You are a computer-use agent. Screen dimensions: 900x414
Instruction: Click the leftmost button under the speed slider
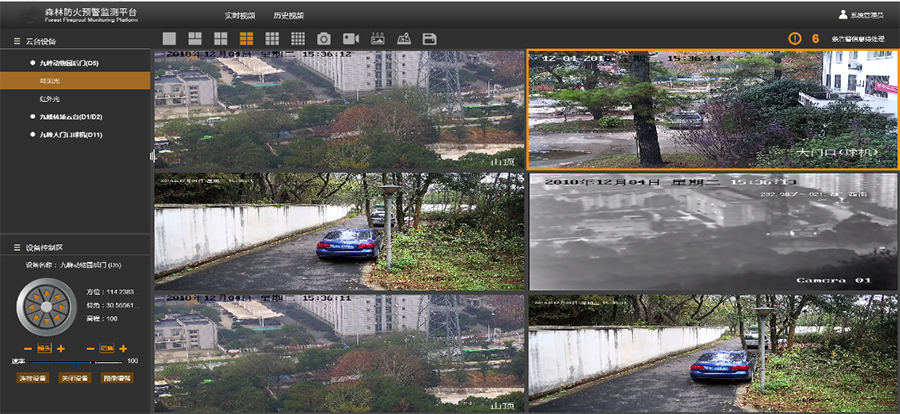(x=31, y=378)
